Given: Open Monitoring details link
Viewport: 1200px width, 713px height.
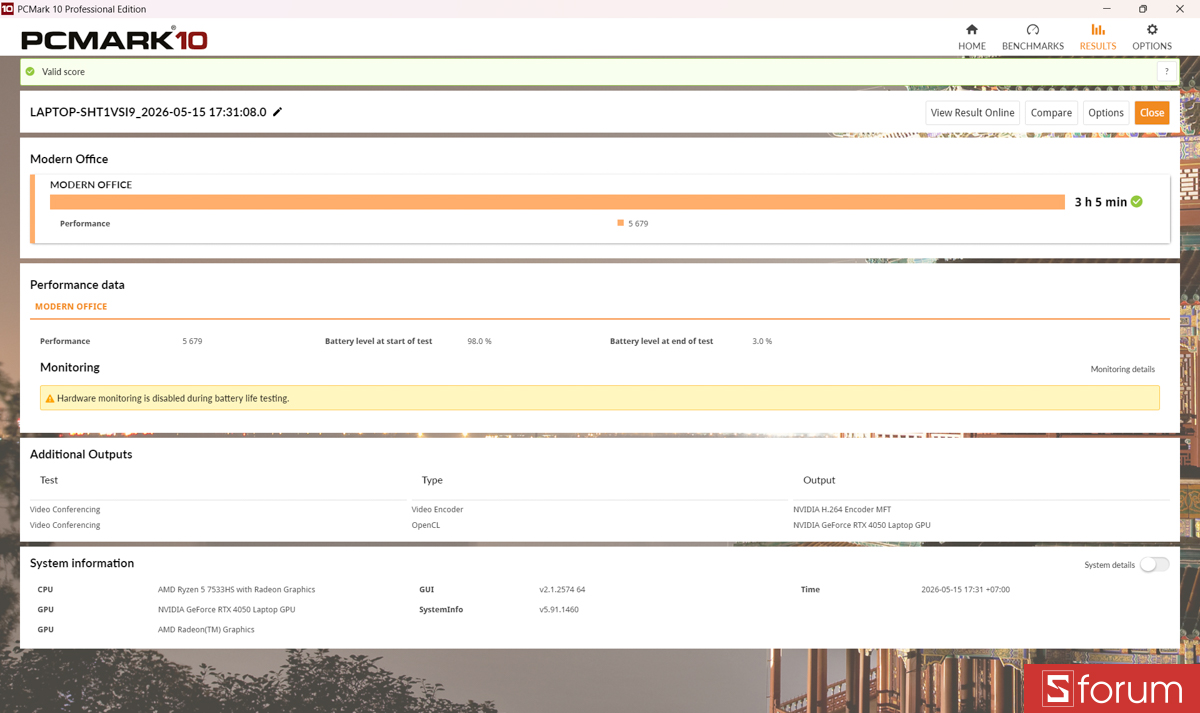Looking at the screenshot, I should (1122, 369).
